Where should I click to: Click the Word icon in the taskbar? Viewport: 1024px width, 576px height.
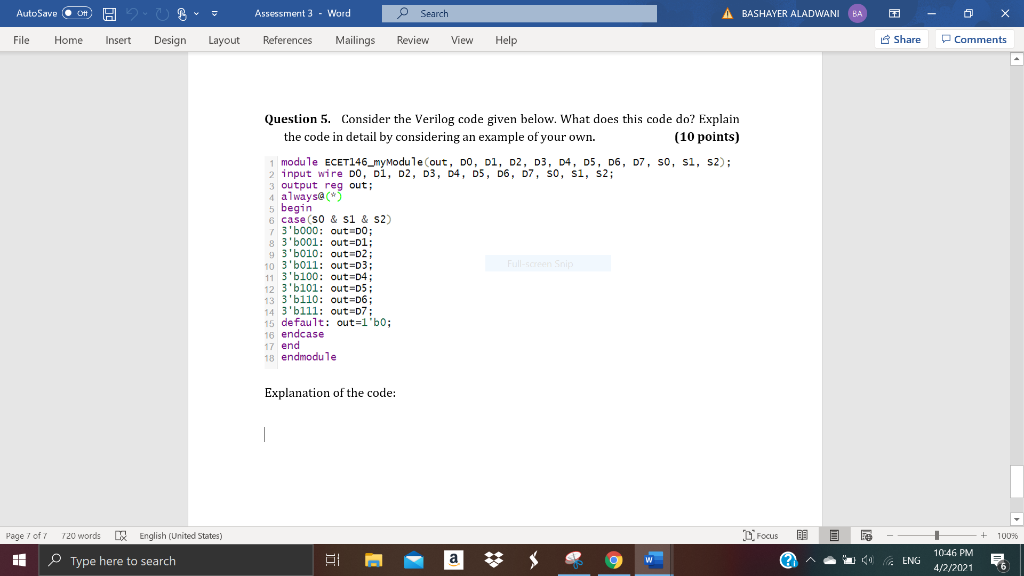pyautogui.click(x=653, y=560)
